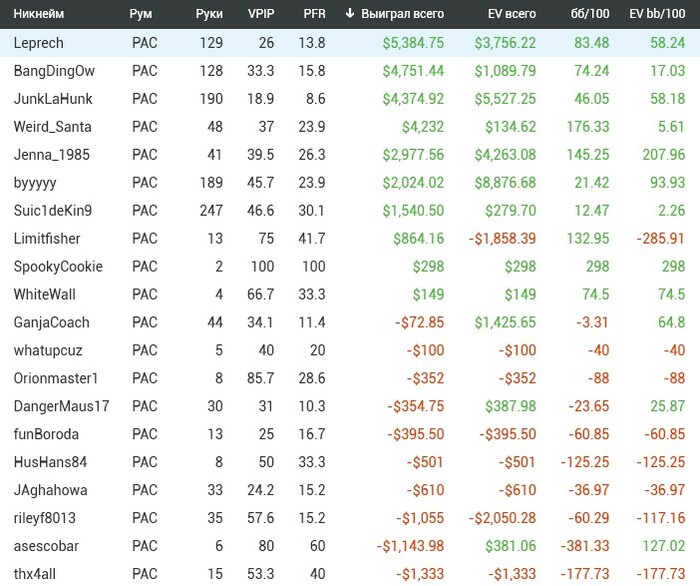Click DangerMaus17's total winnings value -$354.75
Image resolution: width=700 pixels, height=586 pixels.
point(416,407)
